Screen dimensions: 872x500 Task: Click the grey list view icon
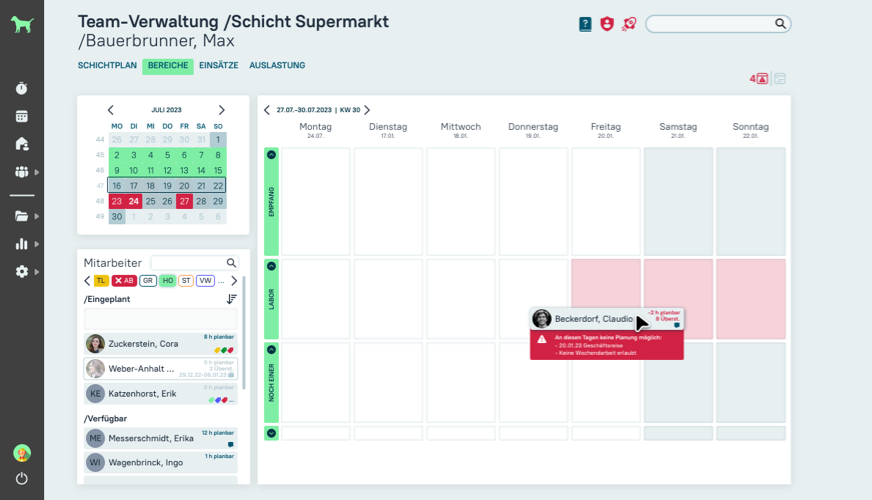click(780, 79)
